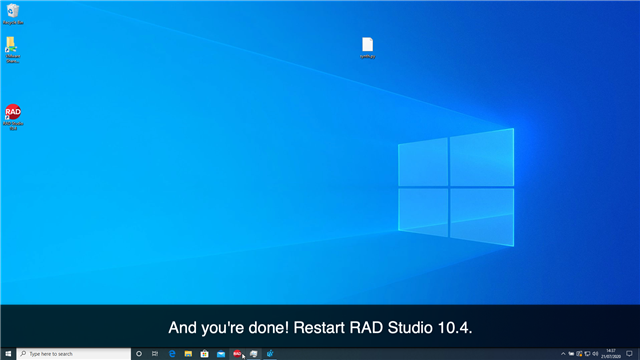Viewport: 640px width, 360px height.
Task: Switch to the blue Delphi-style taskbar app
Action: (270, 354)
